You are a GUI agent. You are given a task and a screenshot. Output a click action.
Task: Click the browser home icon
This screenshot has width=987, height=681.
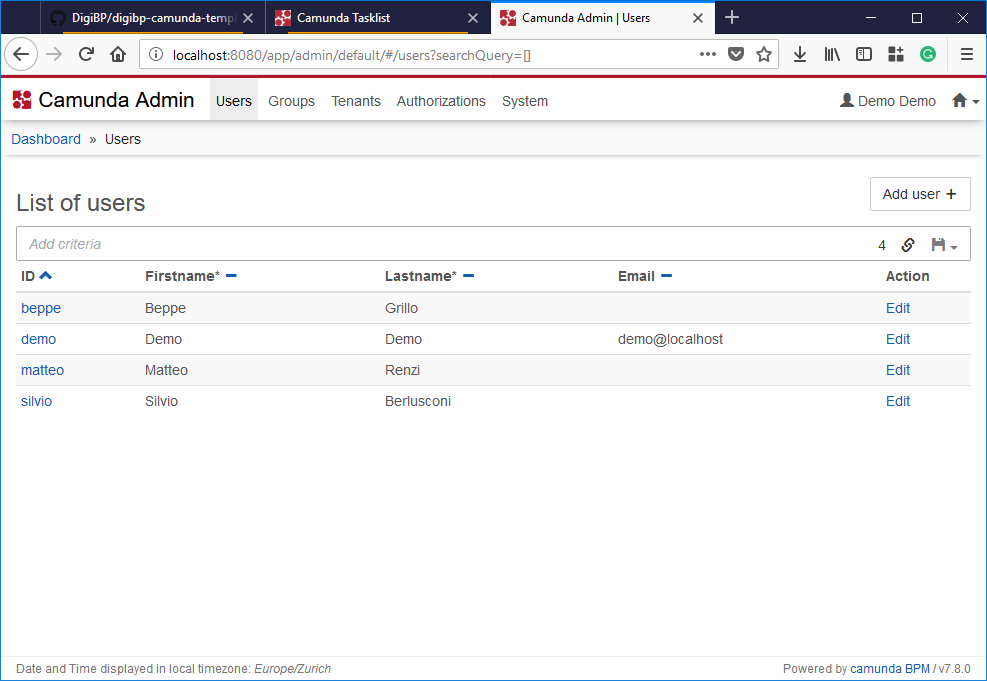click(x=118, y=54)
